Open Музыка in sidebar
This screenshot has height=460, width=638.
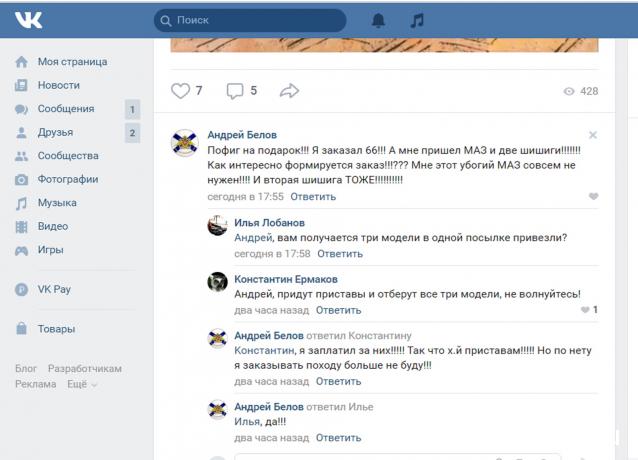pyautogui.click(x=57, y=203)
